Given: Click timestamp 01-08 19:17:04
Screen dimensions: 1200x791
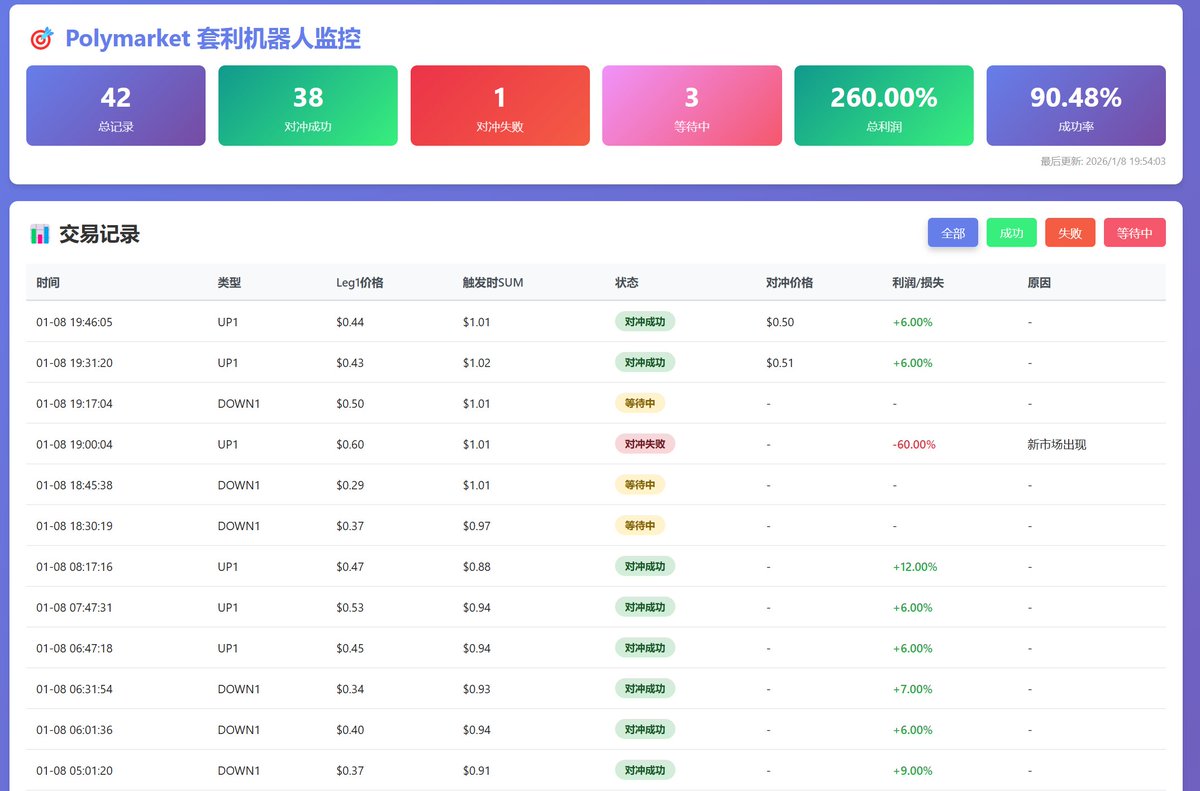Looking at the screenshot, I should [x=75, y=404].
